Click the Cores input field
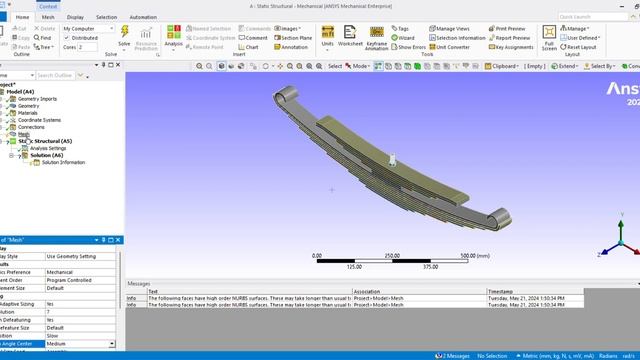Image resolution: width=640 pixels, height=360 pixels. (x=88, y=47)
